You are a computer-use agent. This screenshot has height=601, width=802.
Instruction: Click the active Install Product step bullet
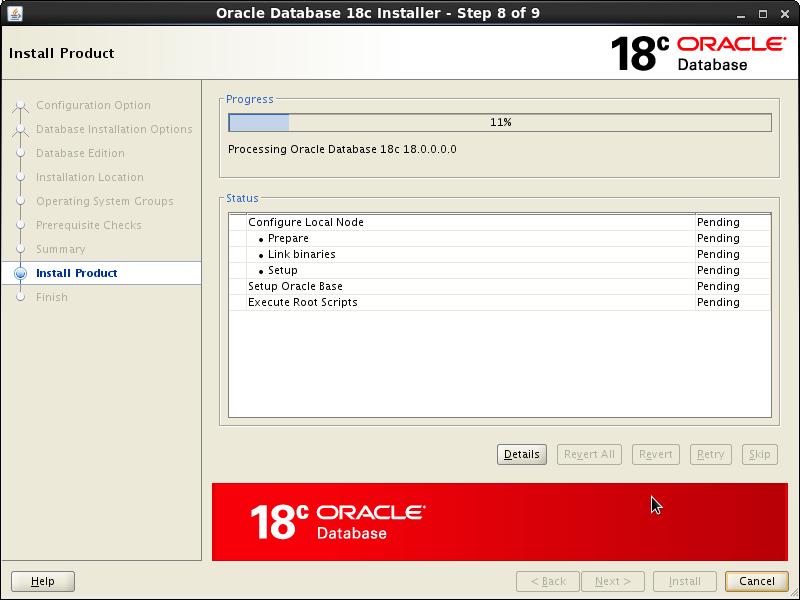tap(20, 273)
